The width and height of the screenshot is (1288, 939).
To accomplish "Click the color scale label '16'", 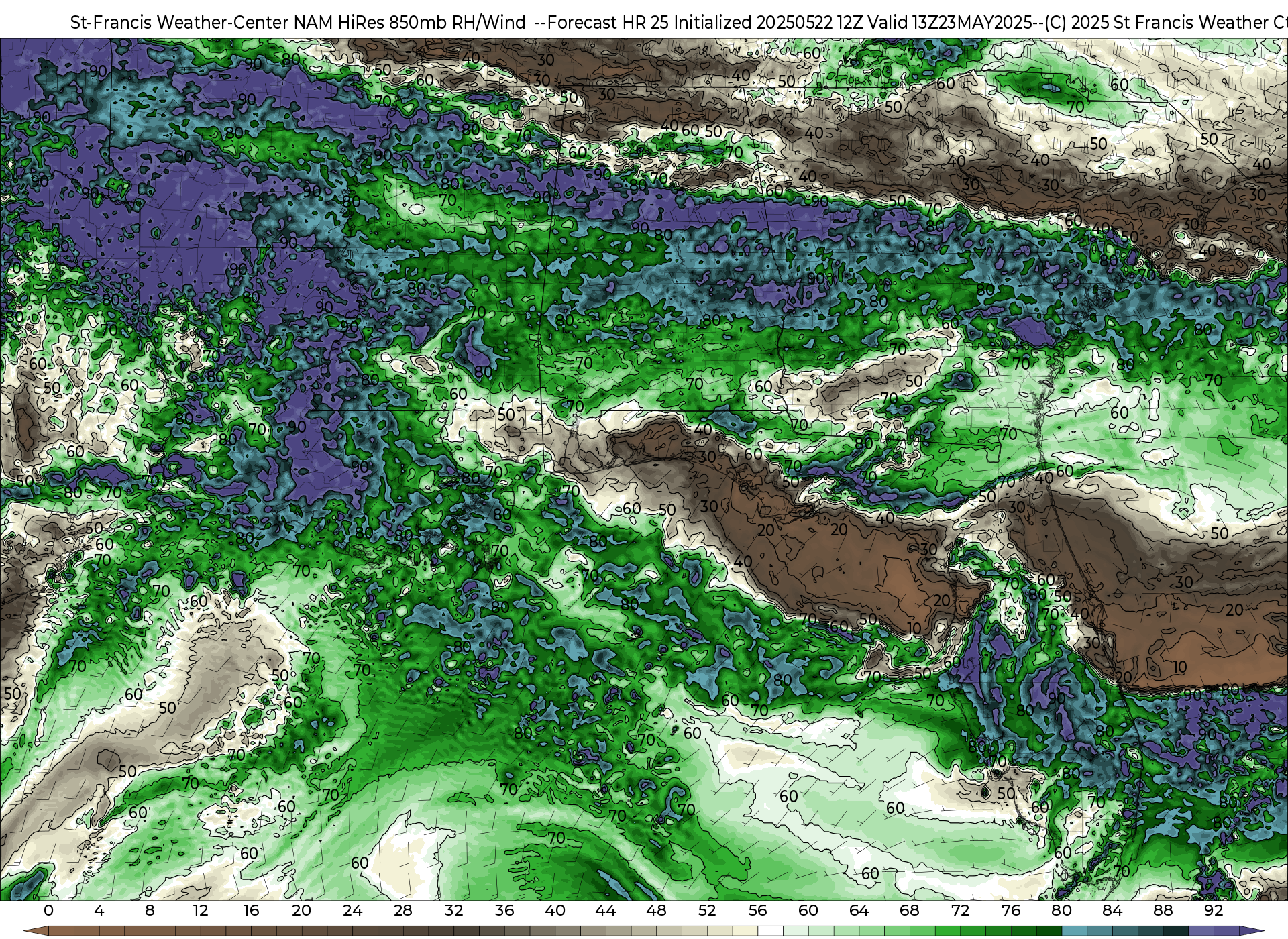I will tap(251, 910).
